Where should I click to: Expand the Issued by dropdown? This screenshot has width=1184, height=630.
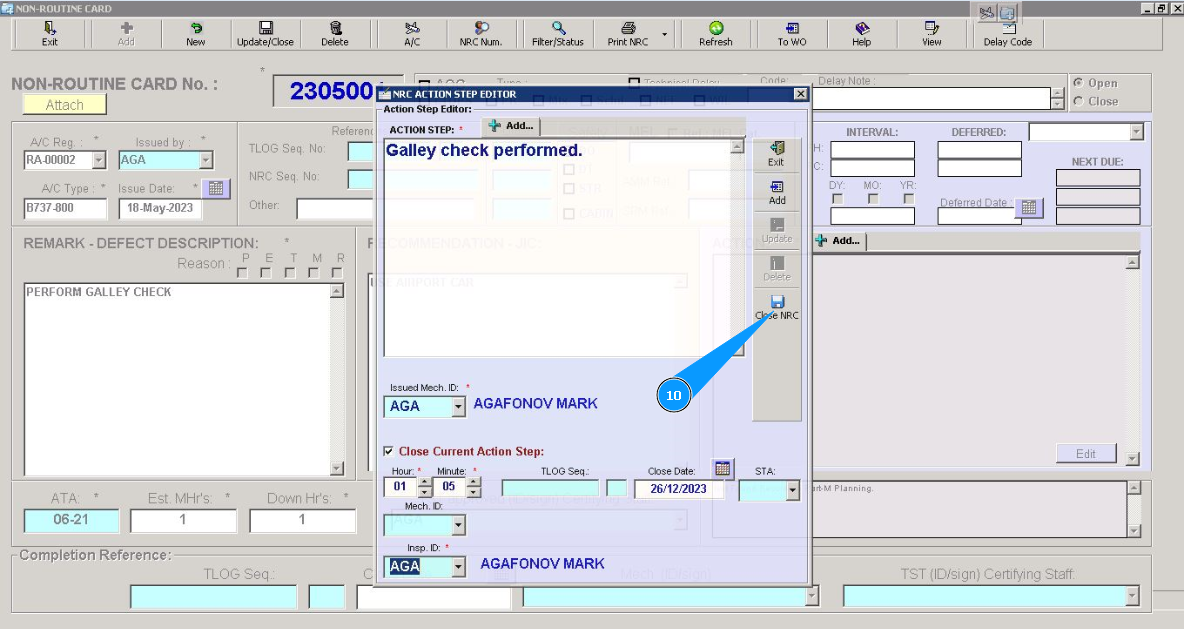(x=206, y=160)
